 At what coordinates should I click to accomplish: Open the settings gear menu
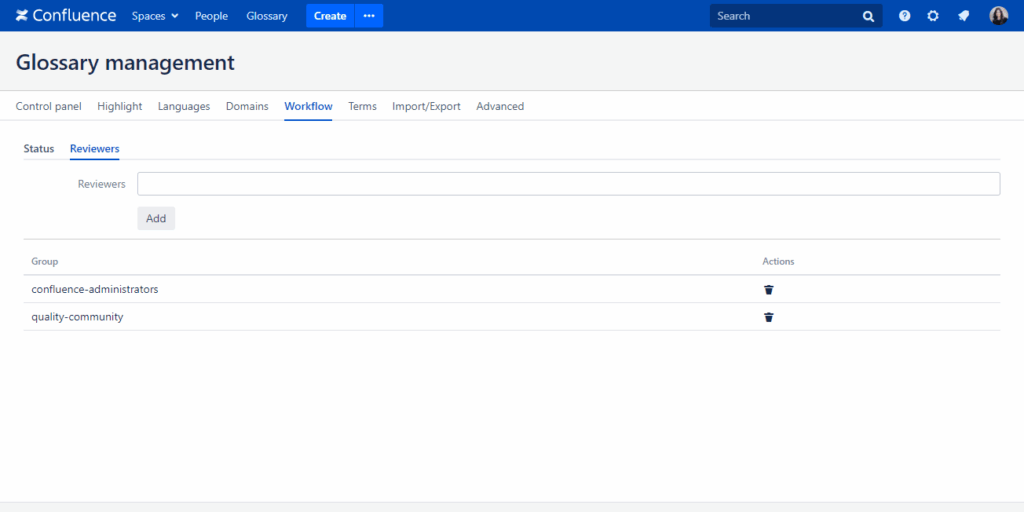(933, 16)
